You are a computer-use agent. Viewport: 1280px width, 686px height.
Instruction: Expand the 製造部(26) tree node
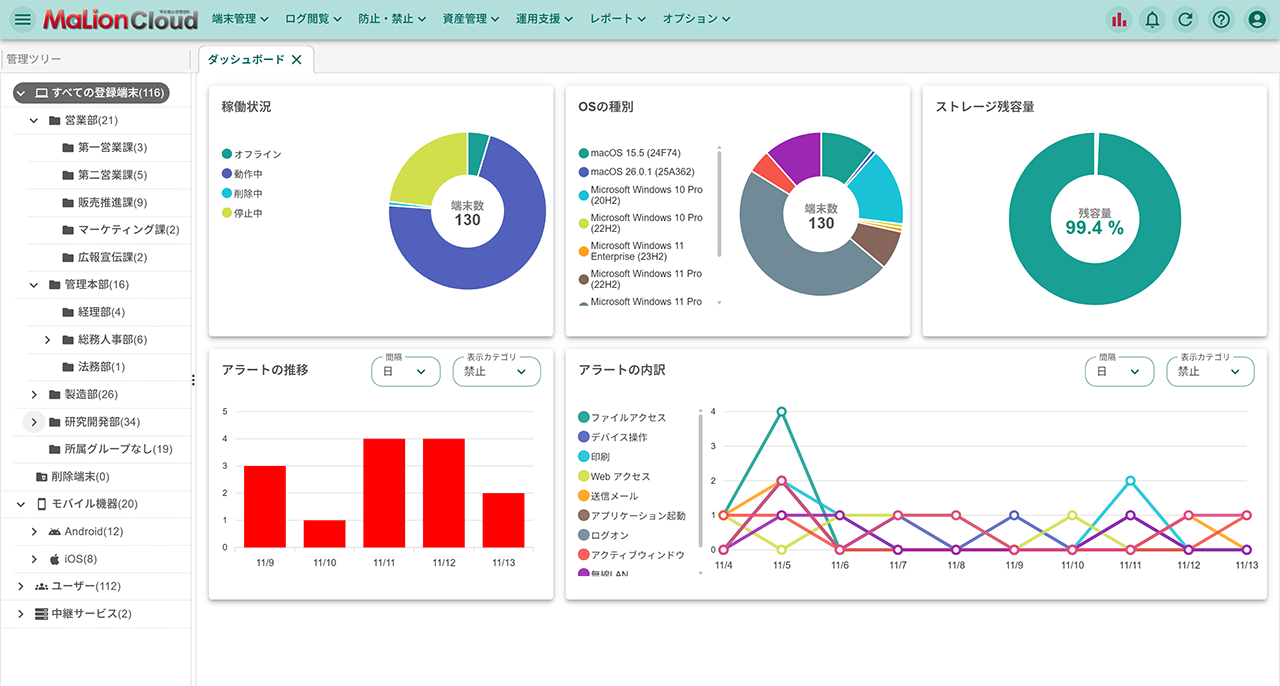tap(34, 395)
